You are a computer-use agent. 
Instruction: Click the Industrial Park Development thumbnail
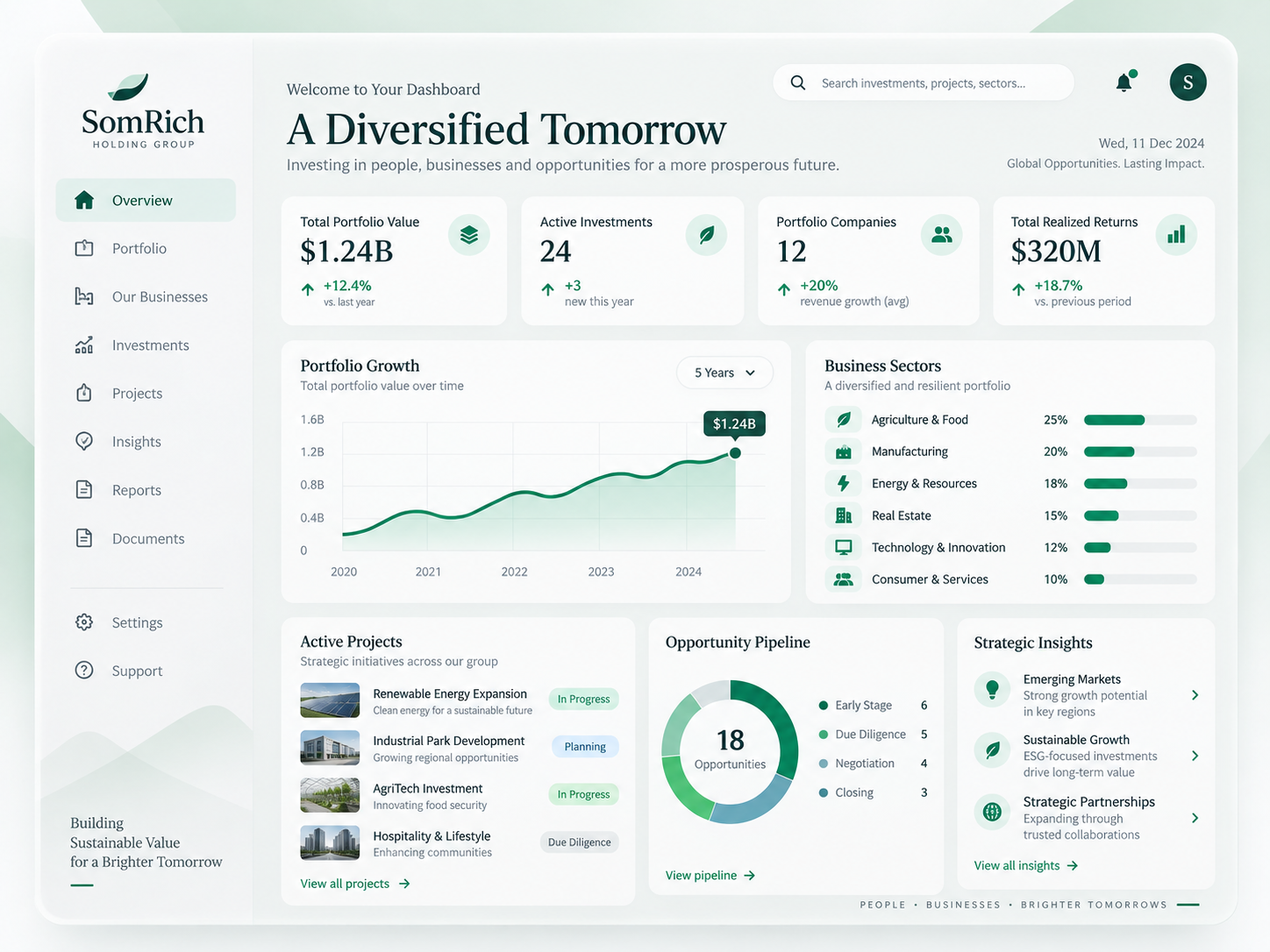330,748
